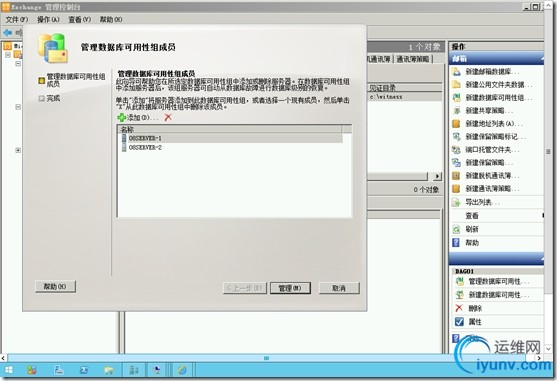
Task: Click the 取消 cancel button
Action: click(x=339, y=288)
